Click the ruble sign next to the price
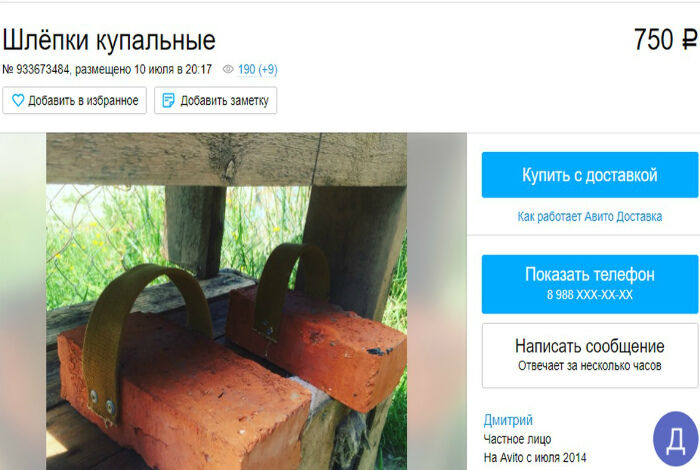This screenshot has width=700, height=470. (x=689, y=39)
